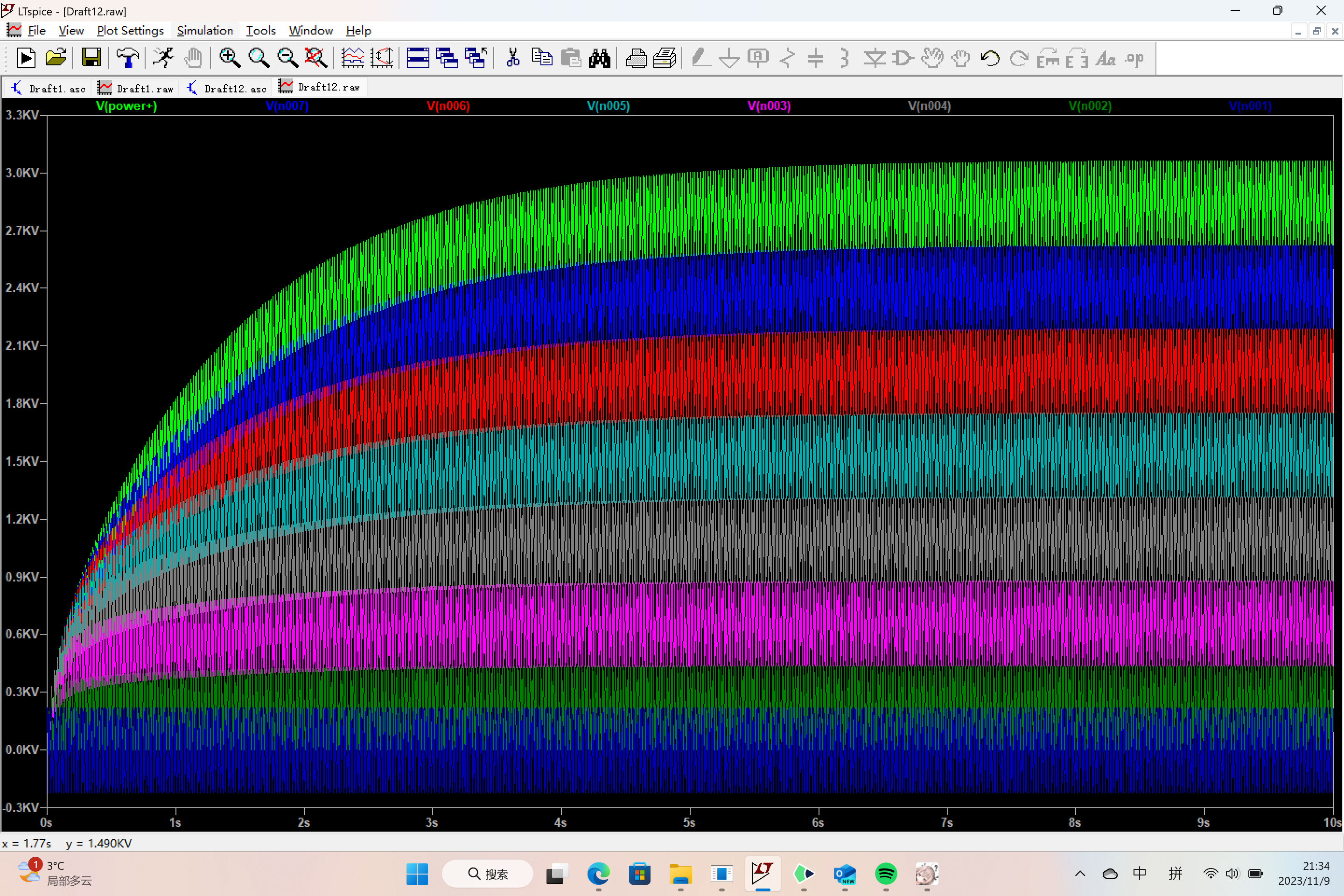
Task: Click the taskbar search box
Action: (487, 874)
